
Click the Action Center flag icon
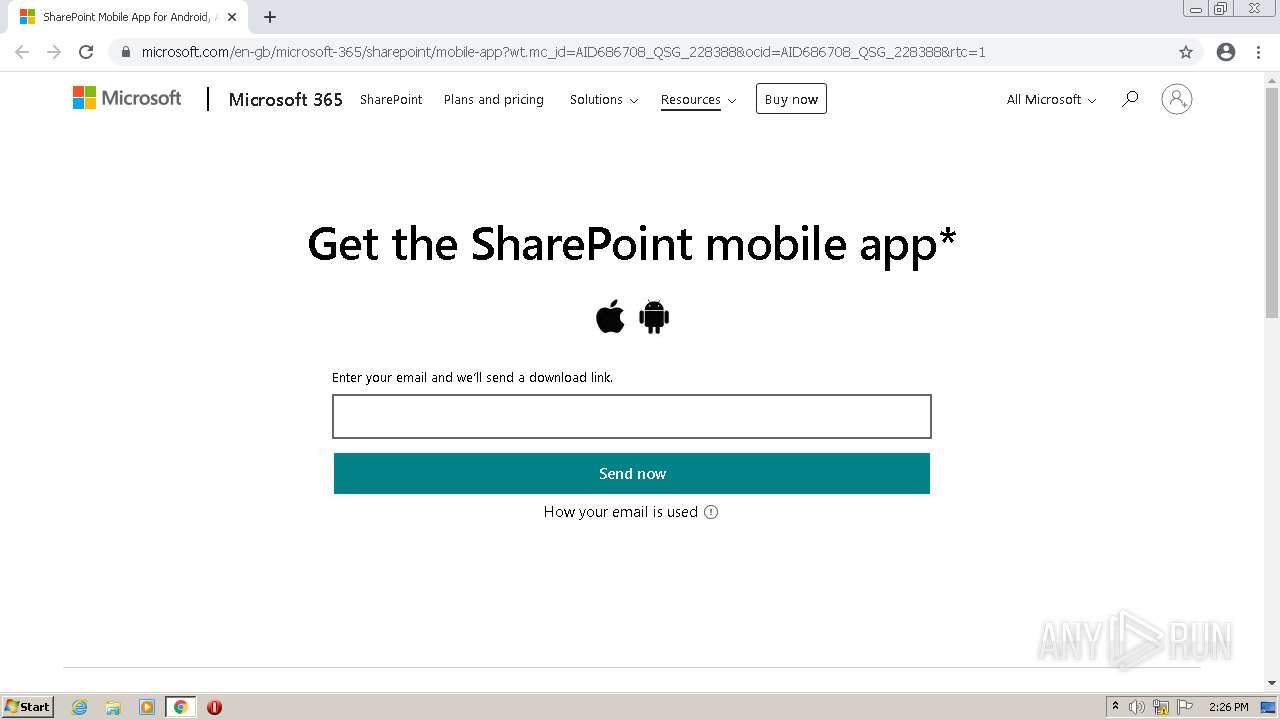coord(1185,707)
